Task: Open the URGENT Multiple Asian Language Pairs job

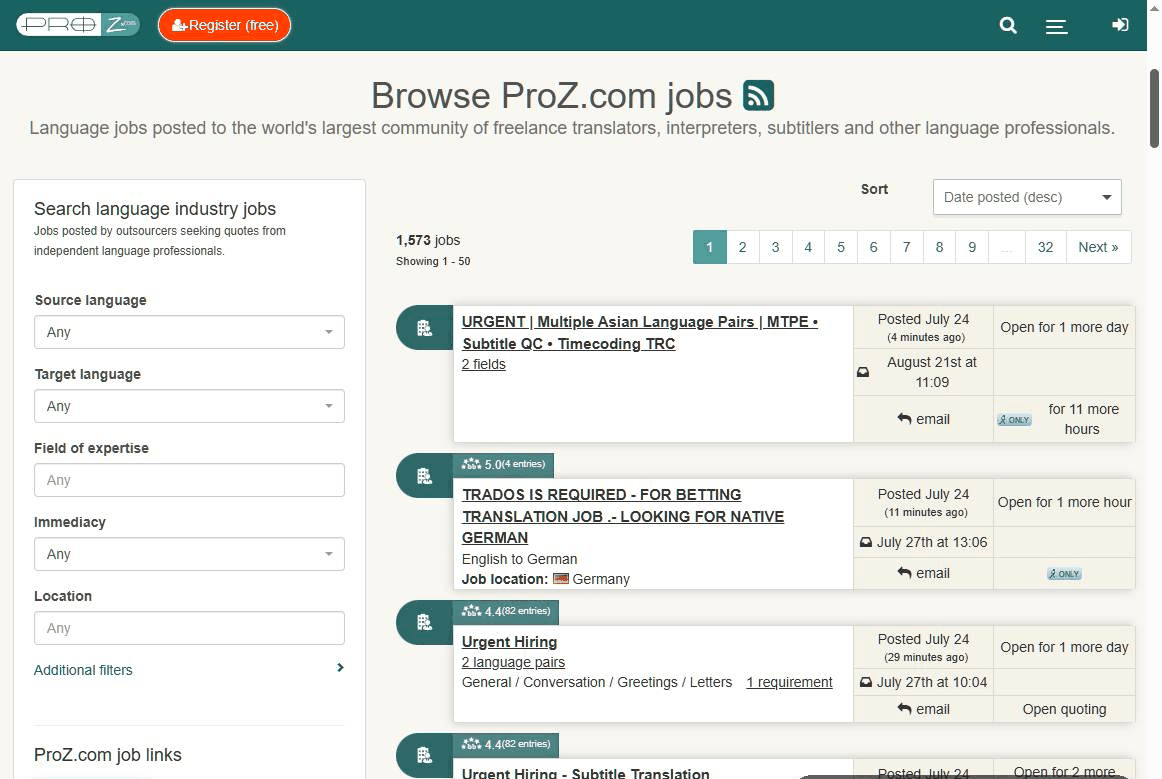Action: (640, 333)
